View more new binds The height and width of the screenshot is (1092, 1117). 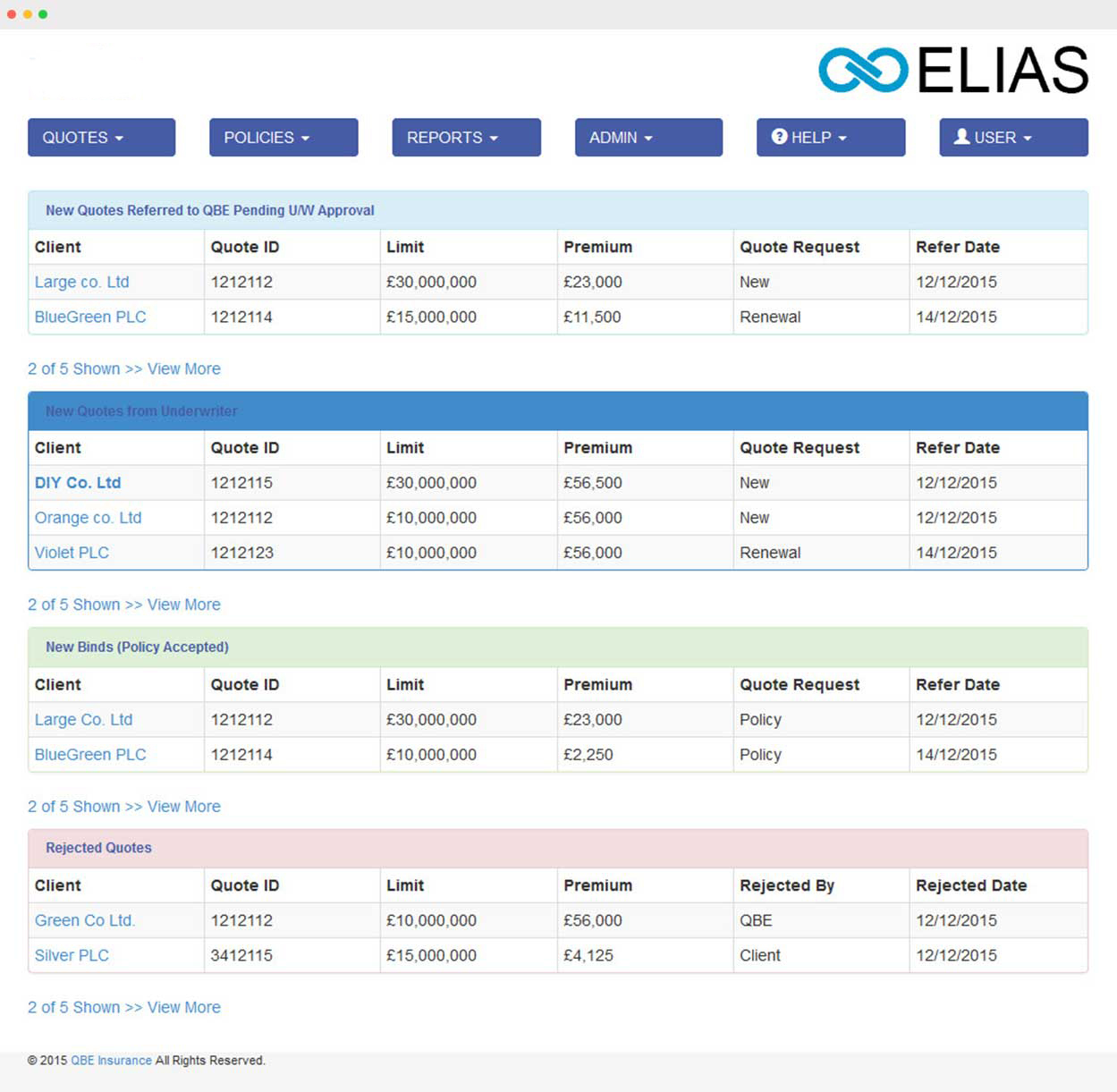[183, 806]
